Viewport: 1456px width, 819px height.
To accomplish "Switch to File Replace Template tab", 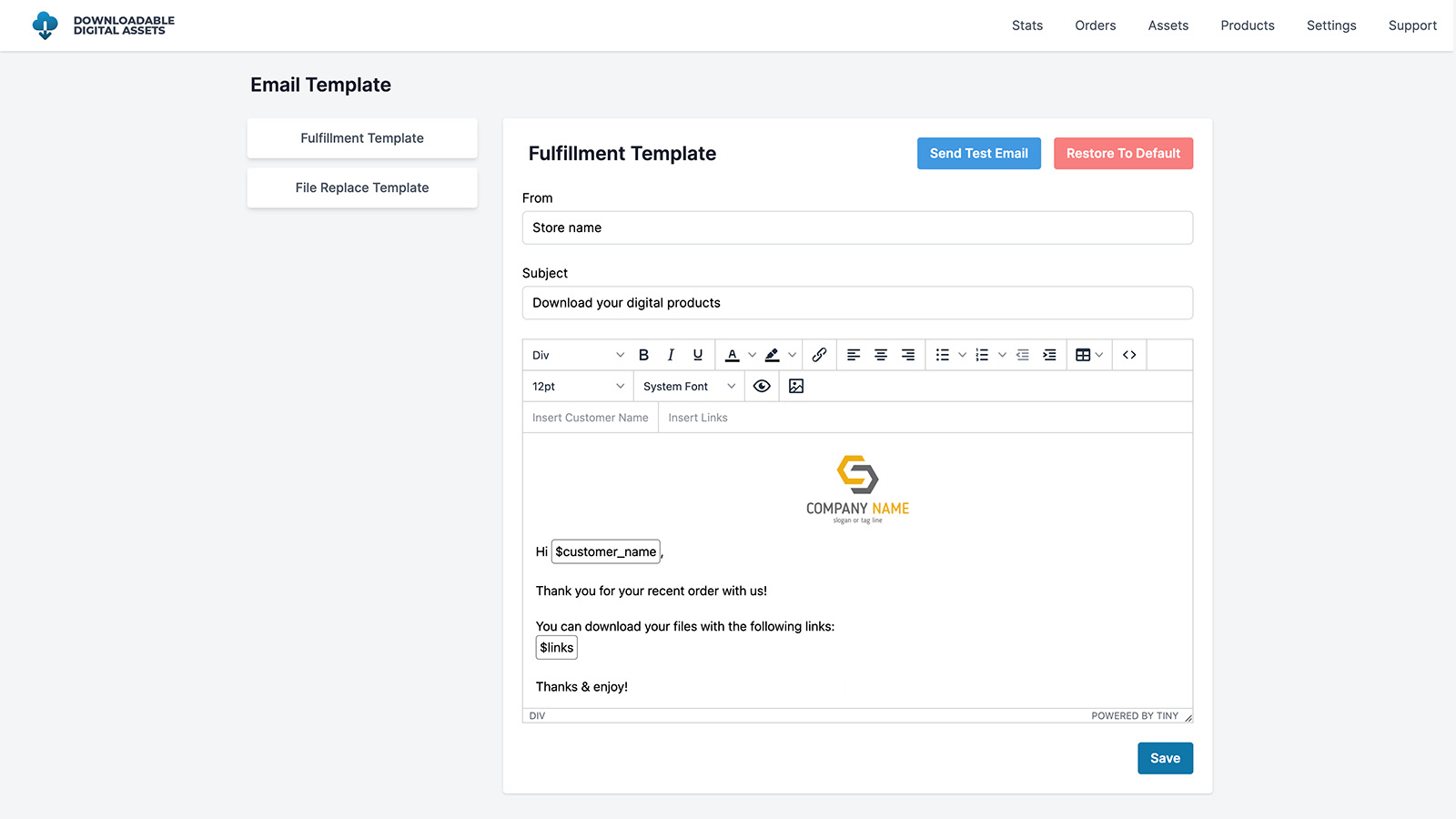I will 362,187.
